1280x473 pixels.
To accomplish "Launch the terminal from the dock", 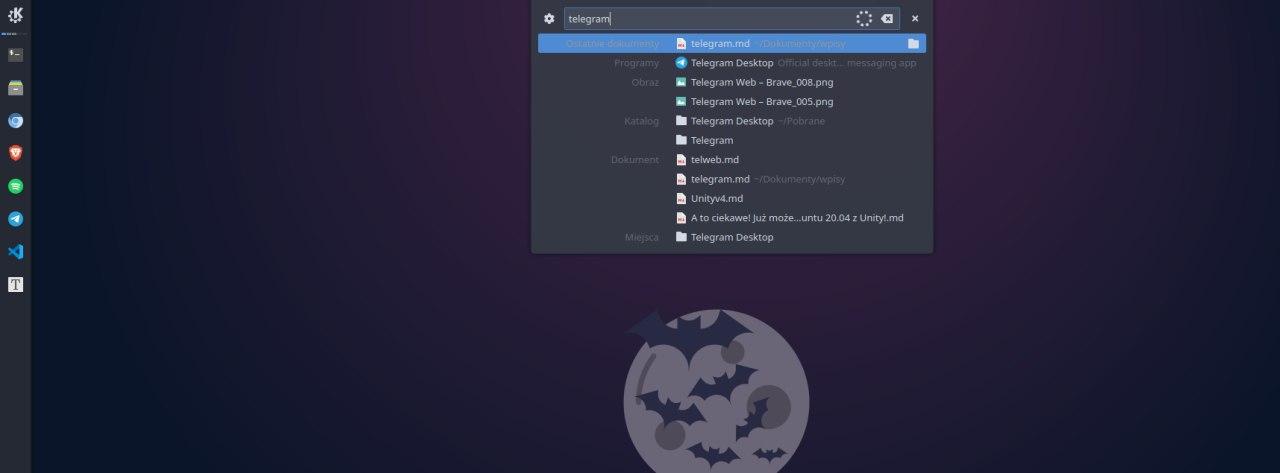I will click(x=16, y=55).
